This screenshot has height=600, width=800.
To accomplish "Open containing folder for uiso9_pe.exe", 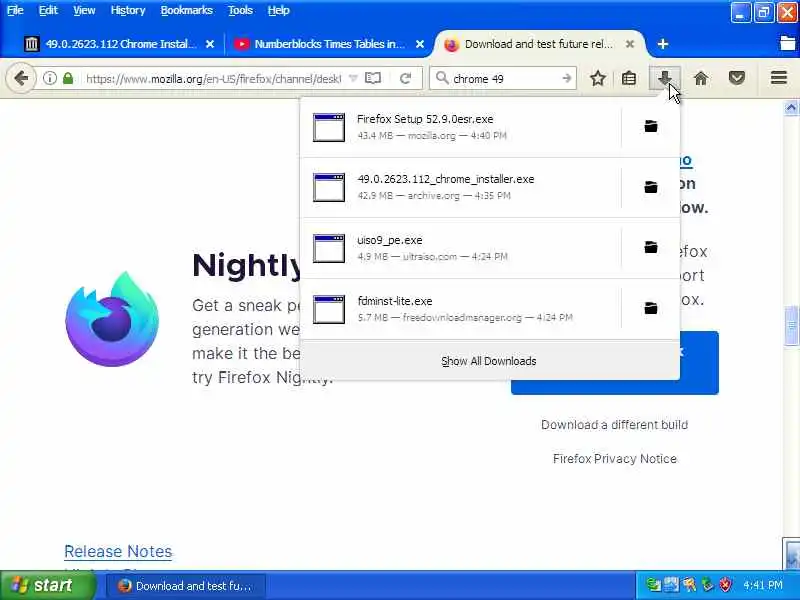I will [x=651, y=247].
